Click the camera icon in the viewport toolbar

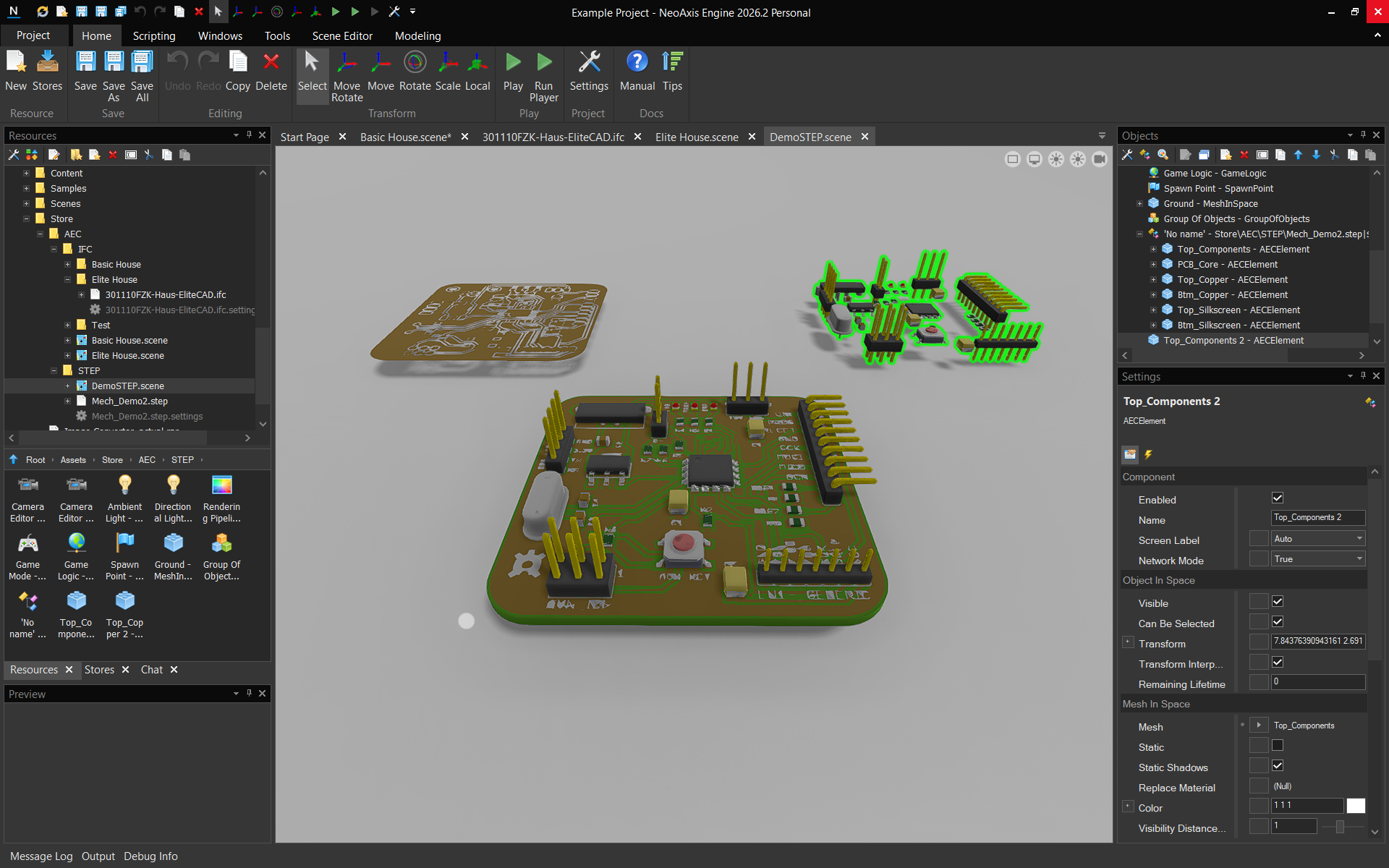pos(1100,159)
